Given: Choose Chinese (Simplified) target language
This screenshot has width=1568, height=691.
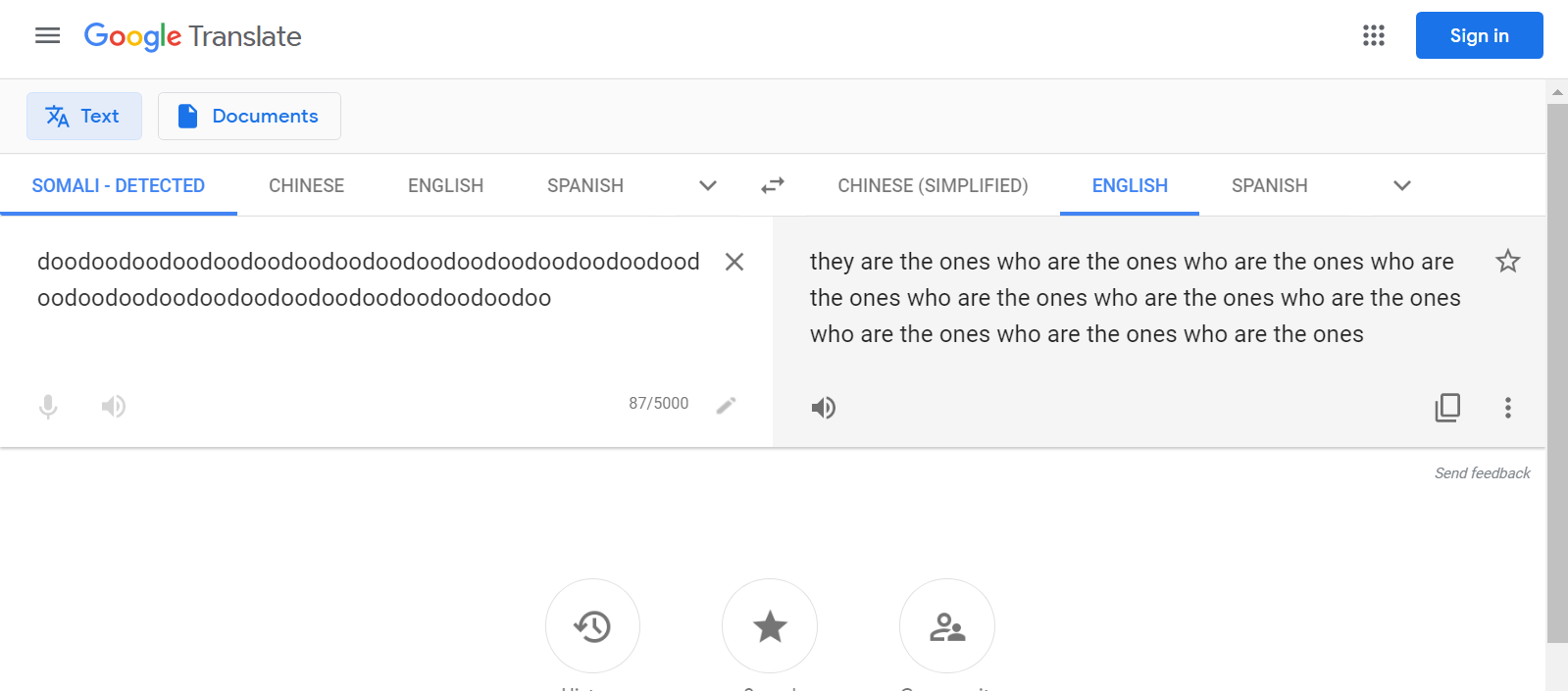Looking at the screenshot, I should click(x=933, y=185).
